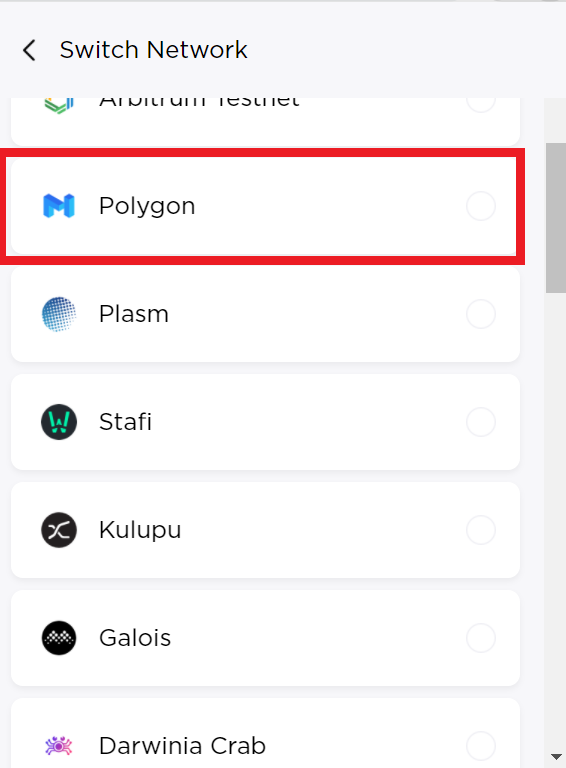This screenshot has height=768, width=566.
Task: Choose the Kulupu network label
Action: 140,530
